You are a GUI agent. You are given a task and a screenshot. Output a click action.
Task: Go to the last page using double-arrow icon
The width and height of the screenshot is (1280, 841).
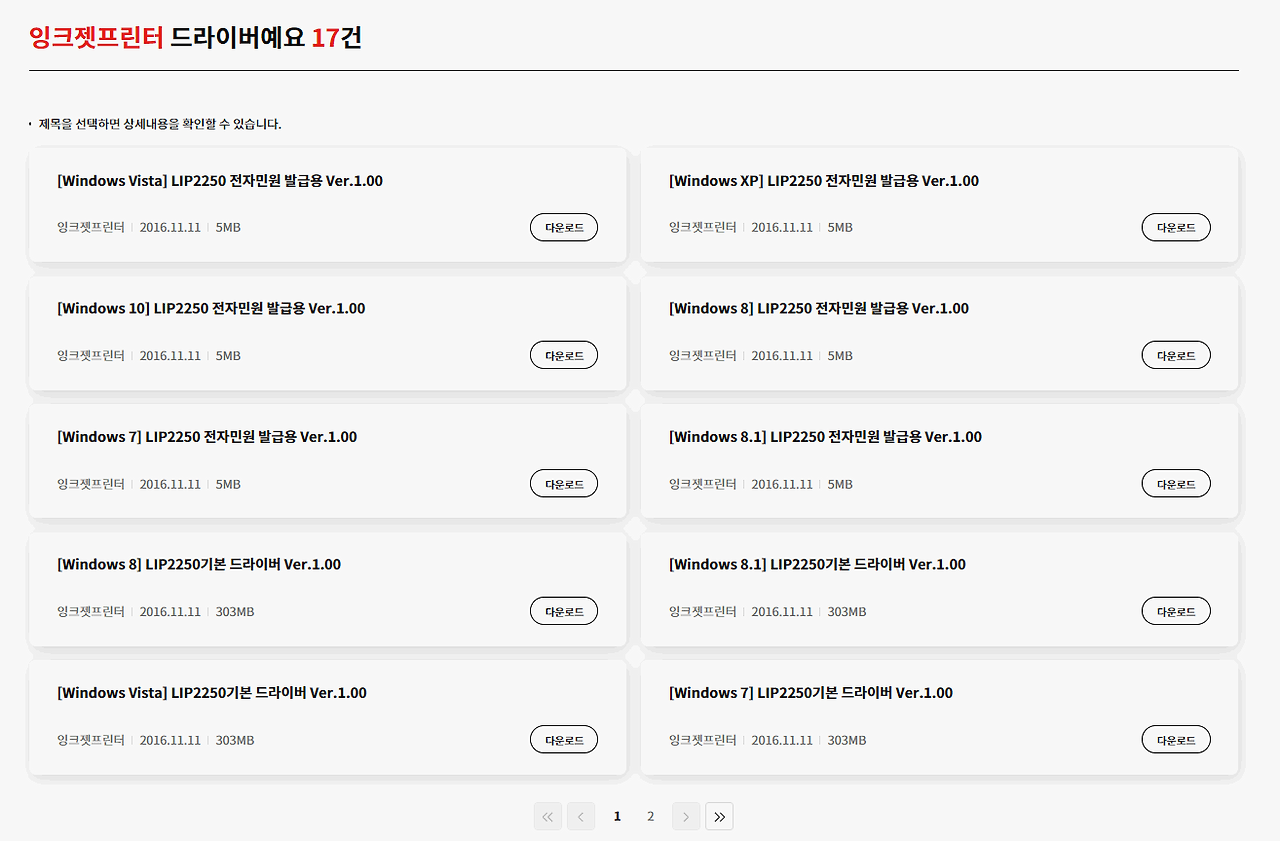[719, 816]
